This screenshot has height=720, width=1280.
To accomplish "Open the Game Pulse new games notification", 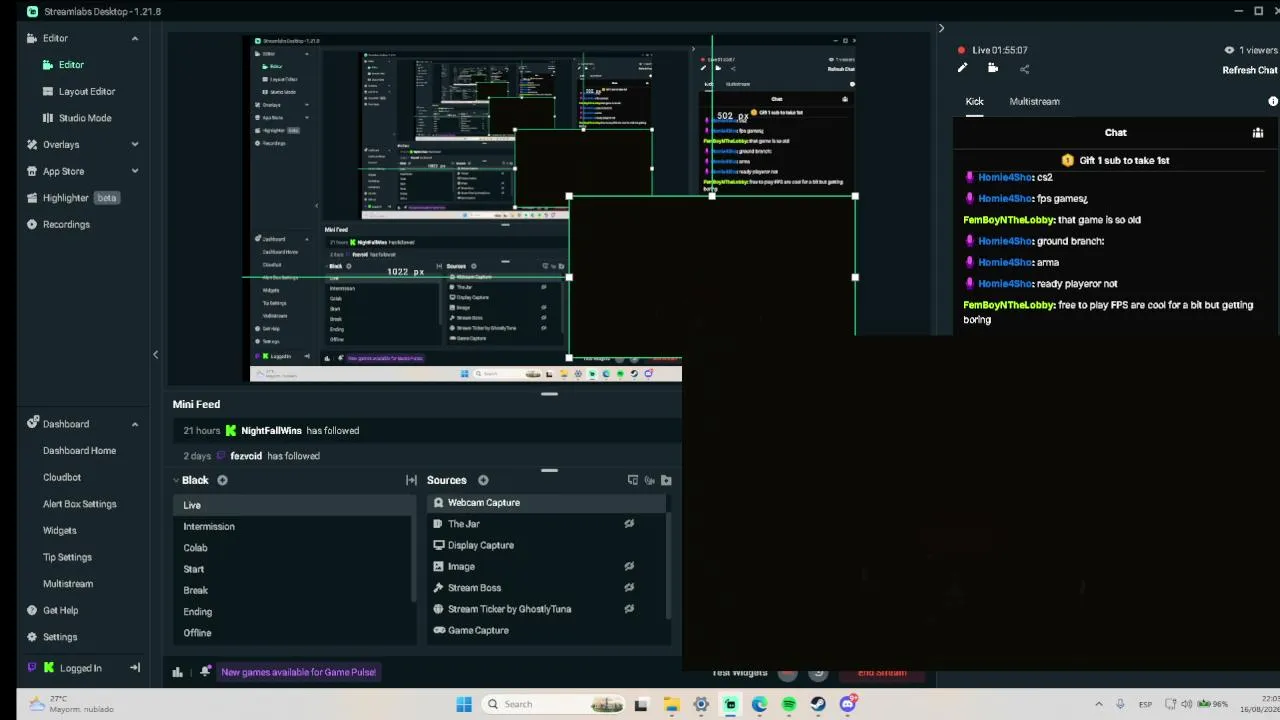I will tap(298, 672).
